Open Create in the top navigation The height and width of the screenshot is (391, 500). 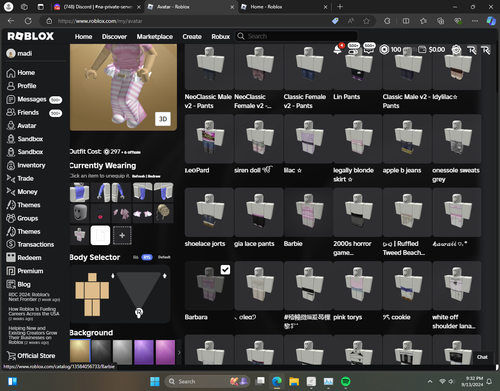click(192, 36)
